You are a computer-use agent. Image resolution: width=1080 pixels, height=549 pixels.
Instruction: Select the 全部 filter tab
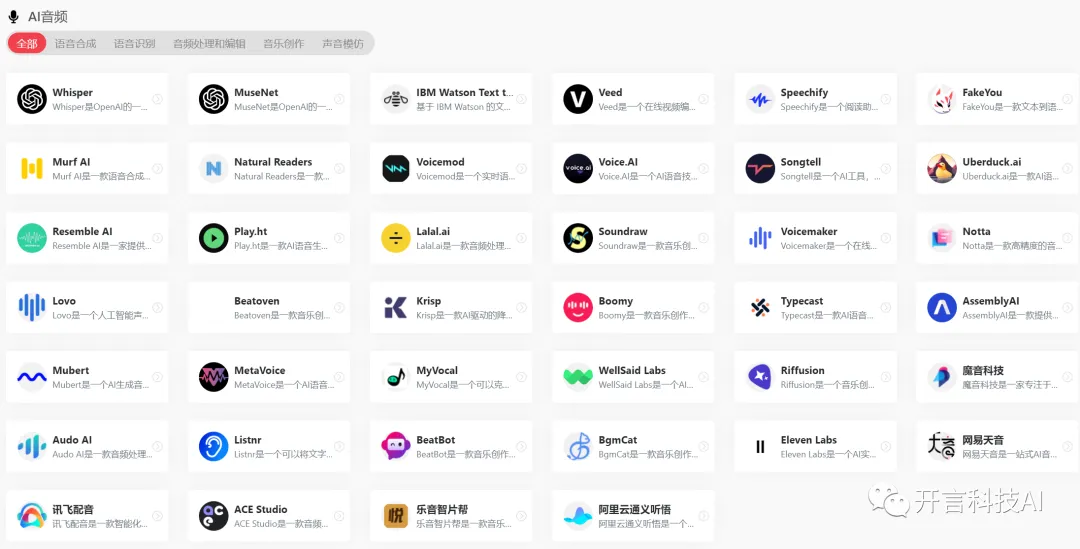click(27, 43)
